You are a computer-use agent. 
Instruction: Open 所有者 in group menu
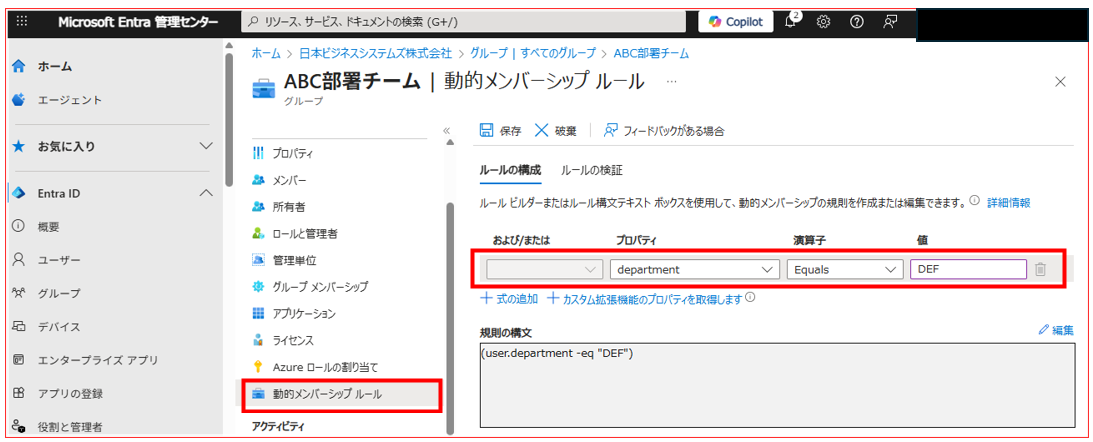coord(289,207)
